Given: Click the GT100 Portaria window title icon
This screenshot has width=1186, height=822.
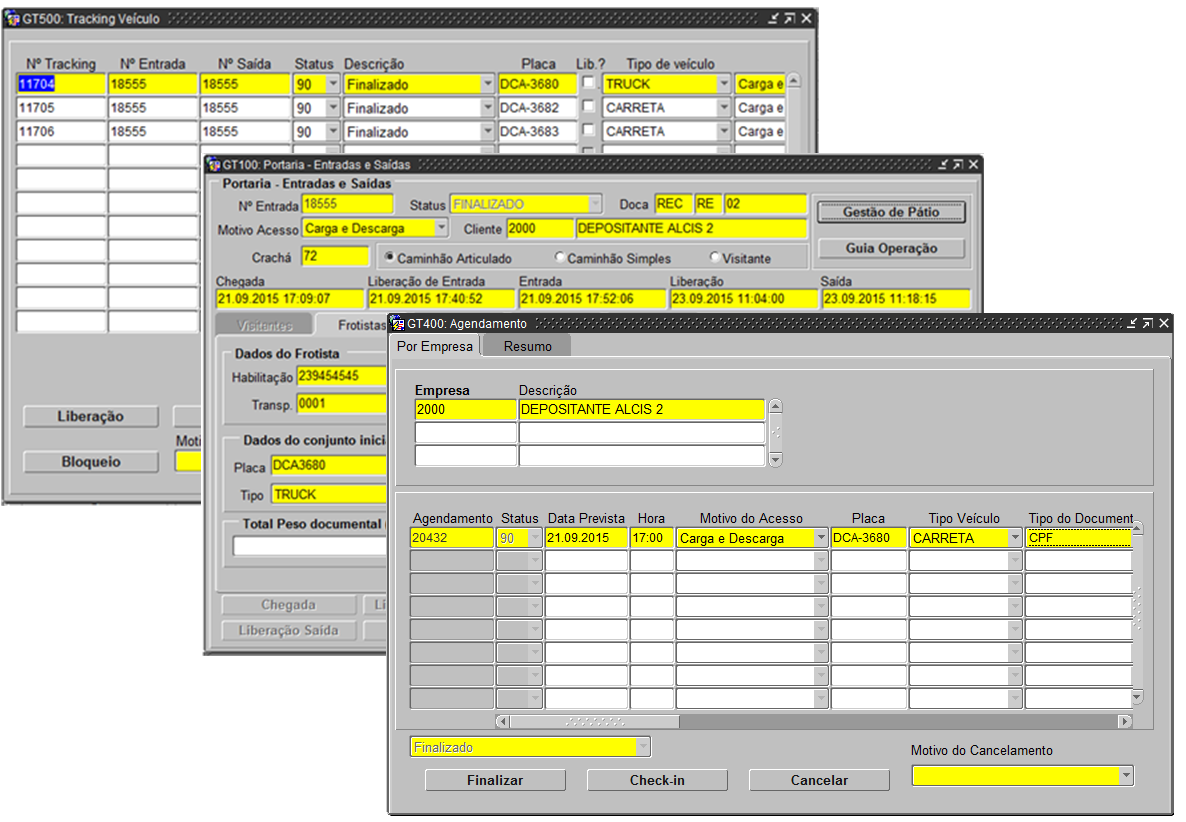Looking at the screenshot, I should (214, 164).
